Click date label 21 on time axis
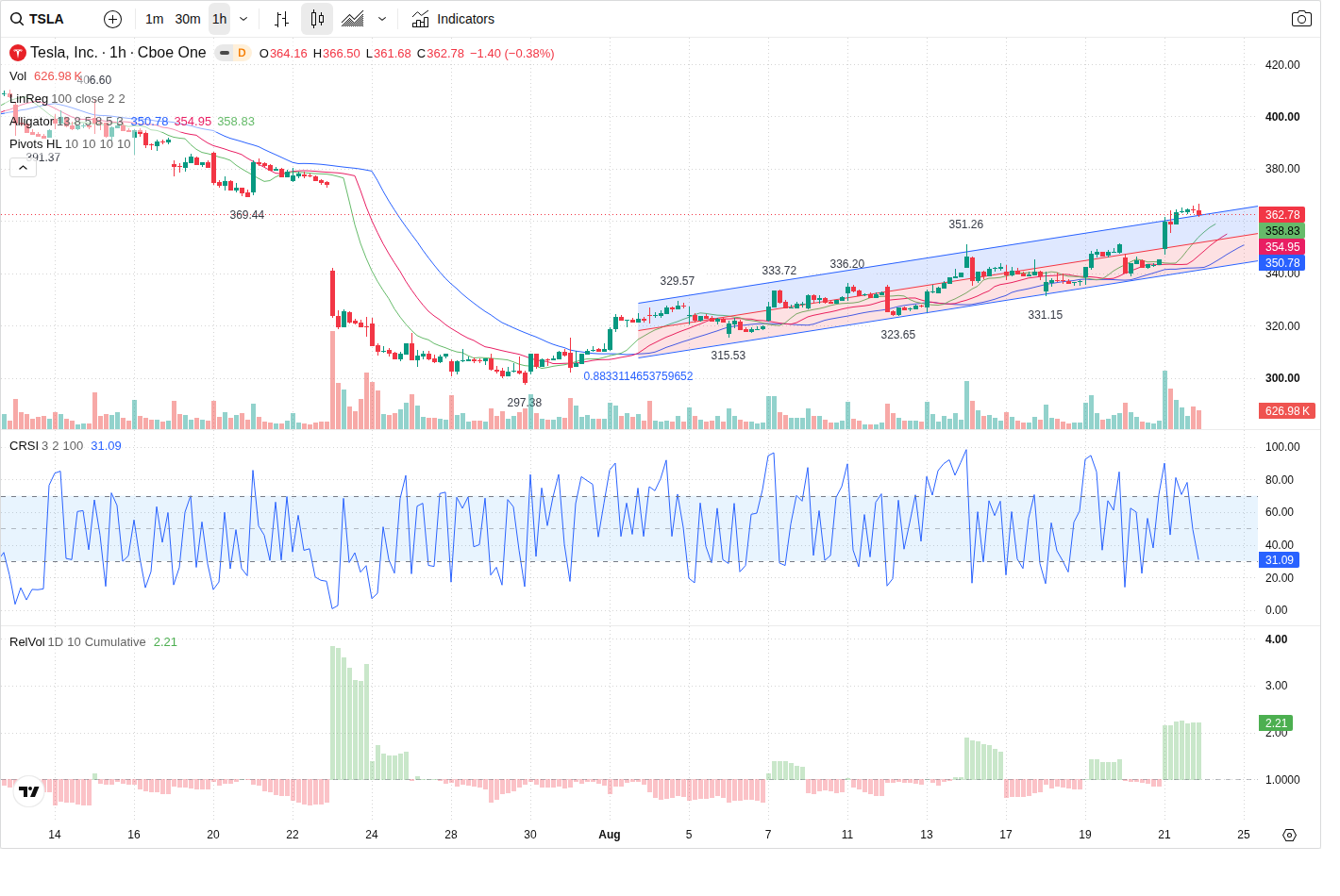The width and height of the screenshot is (1340, 896). point(1164,835)
